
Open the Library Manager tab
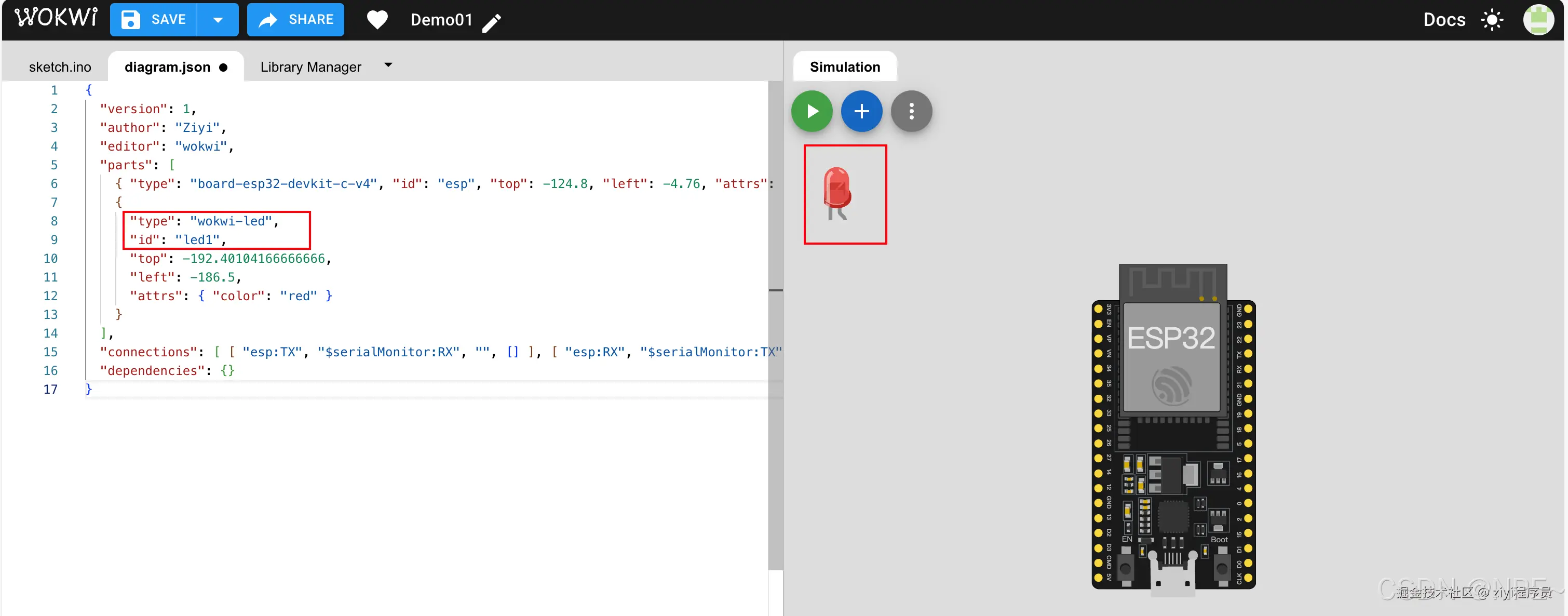click(x=310, y=67)
